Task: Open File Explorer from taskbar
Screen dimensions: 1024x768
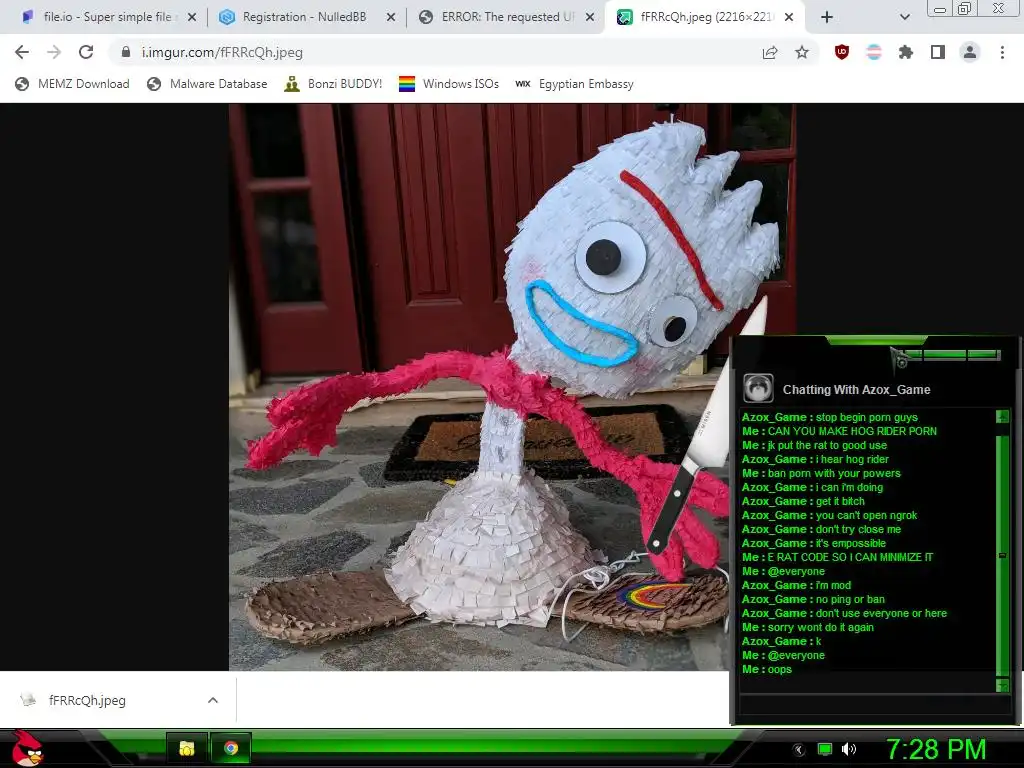Action: coord(187,748)
